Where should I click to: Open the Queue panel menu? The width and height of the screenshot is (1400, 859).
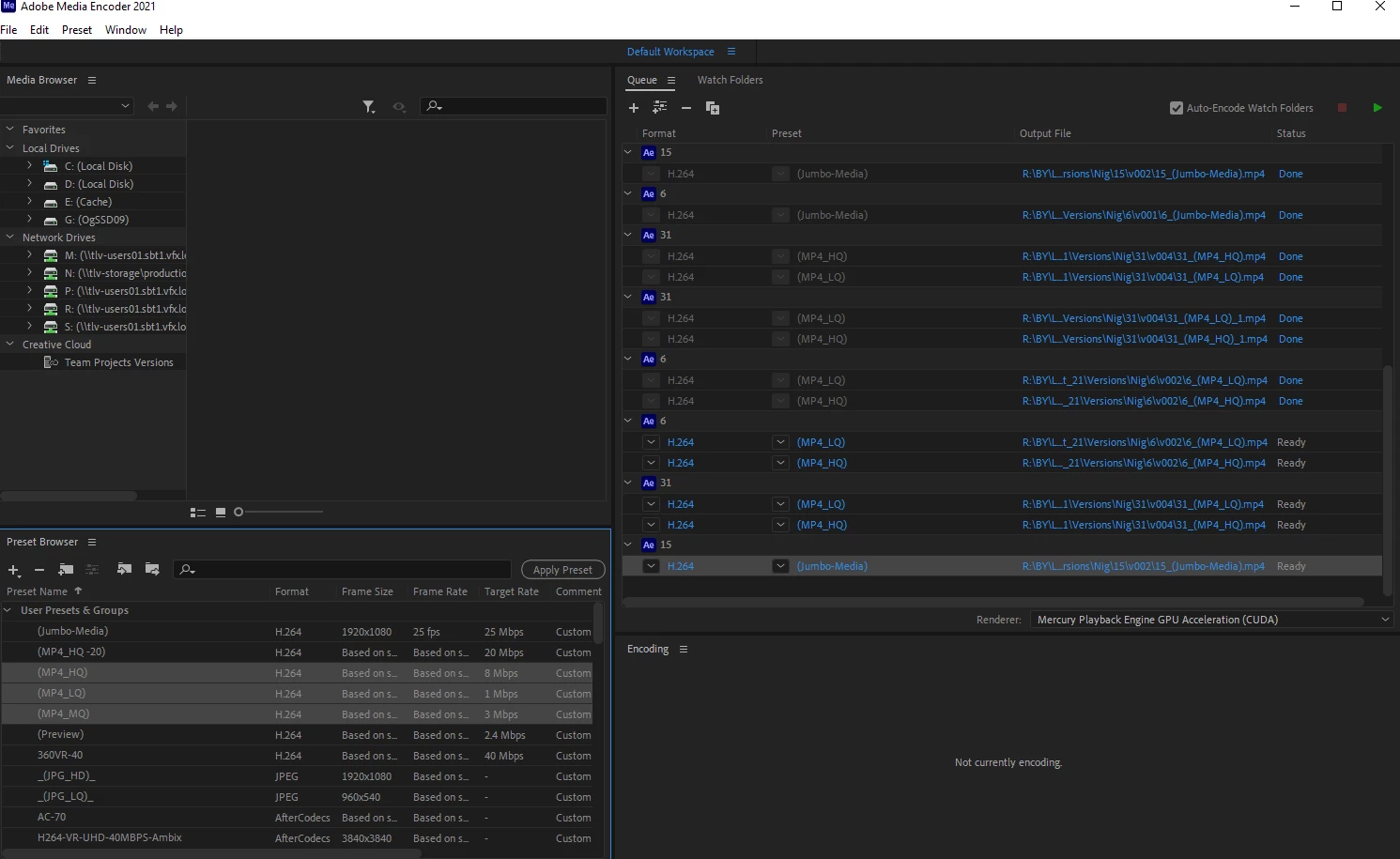[671, 80]
